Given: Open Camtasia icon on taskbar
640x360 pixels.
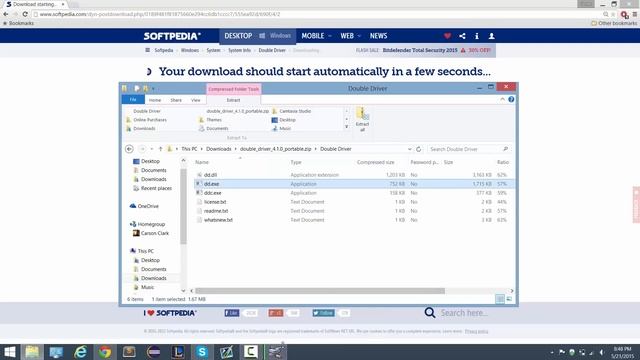Looking at the screenshot, I should coord(251,352).
